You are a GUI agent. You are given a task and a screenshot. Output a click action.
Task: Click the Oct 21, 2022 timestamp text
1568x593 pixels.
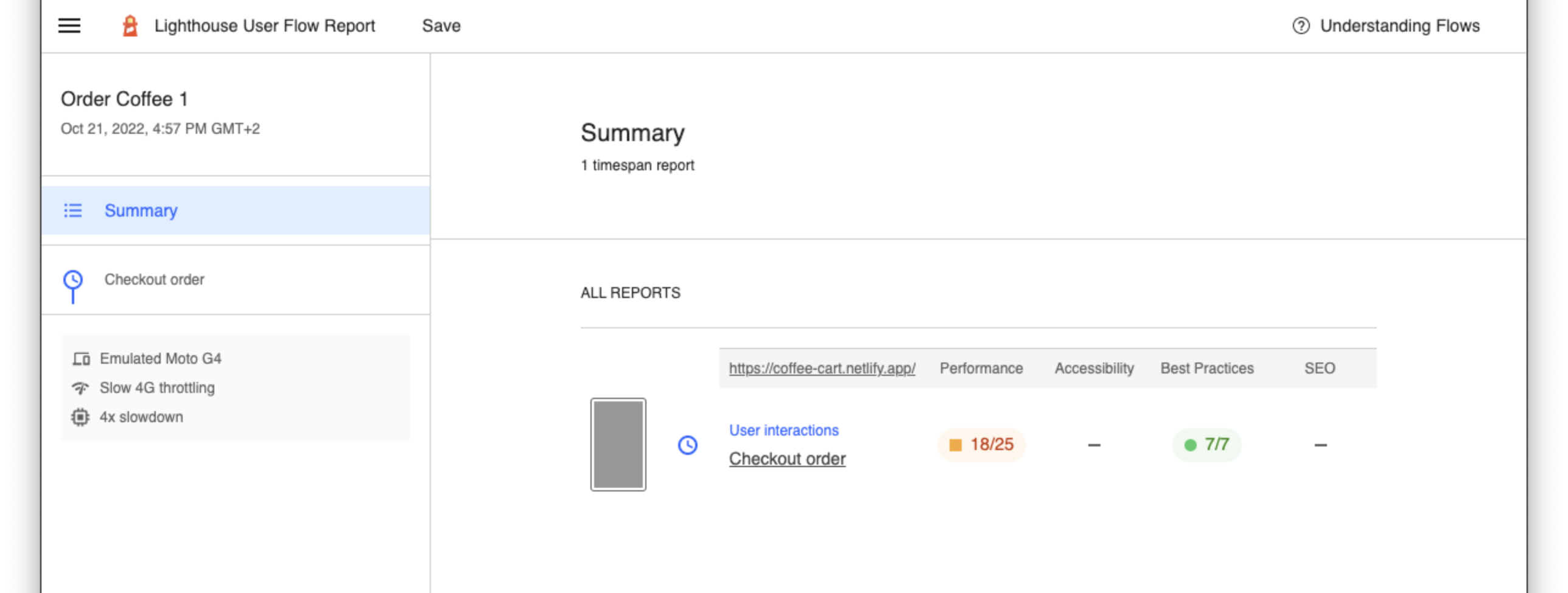coord(160,128)
